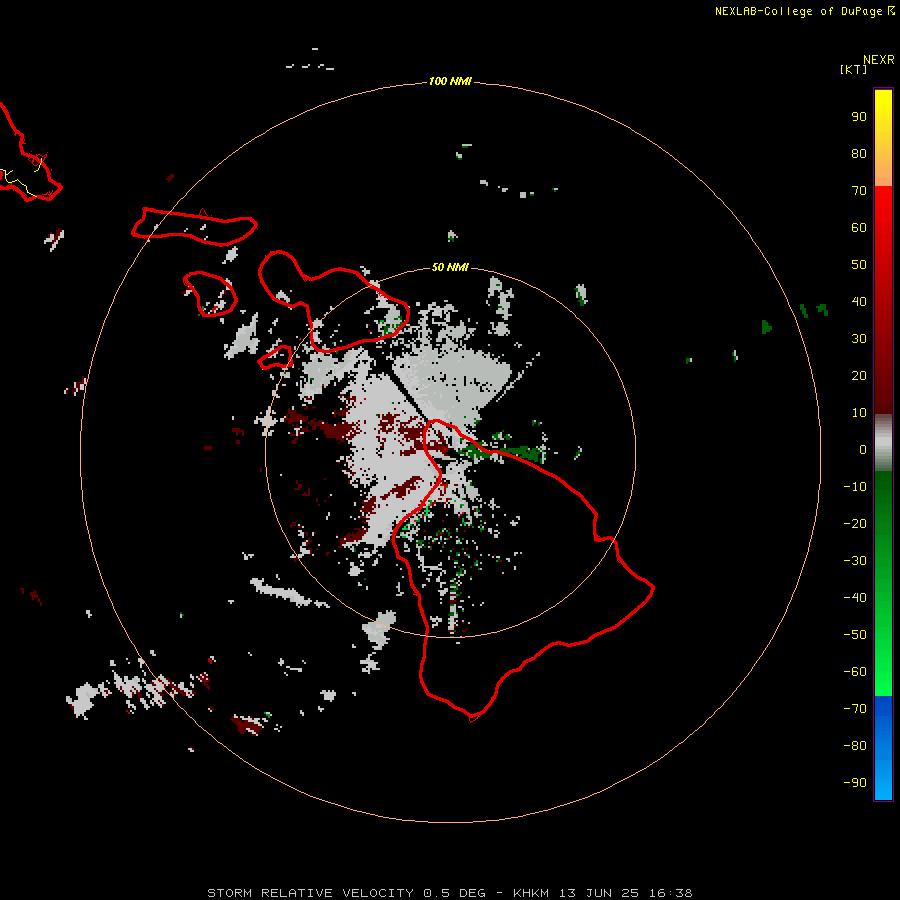Click the yellow top segment of the color bar
900x900 pixels.
coord(883,138)
